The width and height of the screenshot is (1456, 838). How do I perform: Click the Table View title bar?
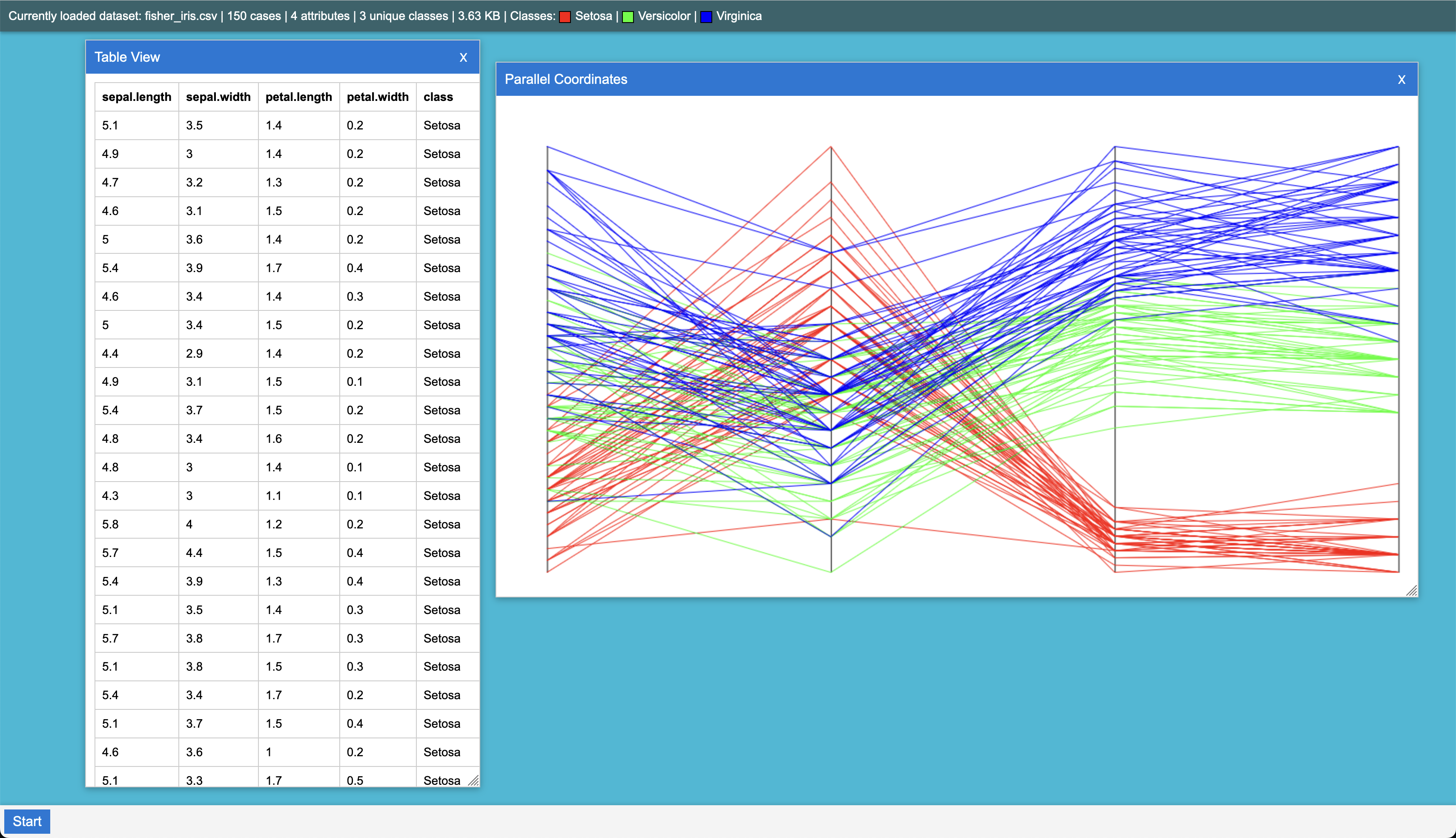(259, 57)
